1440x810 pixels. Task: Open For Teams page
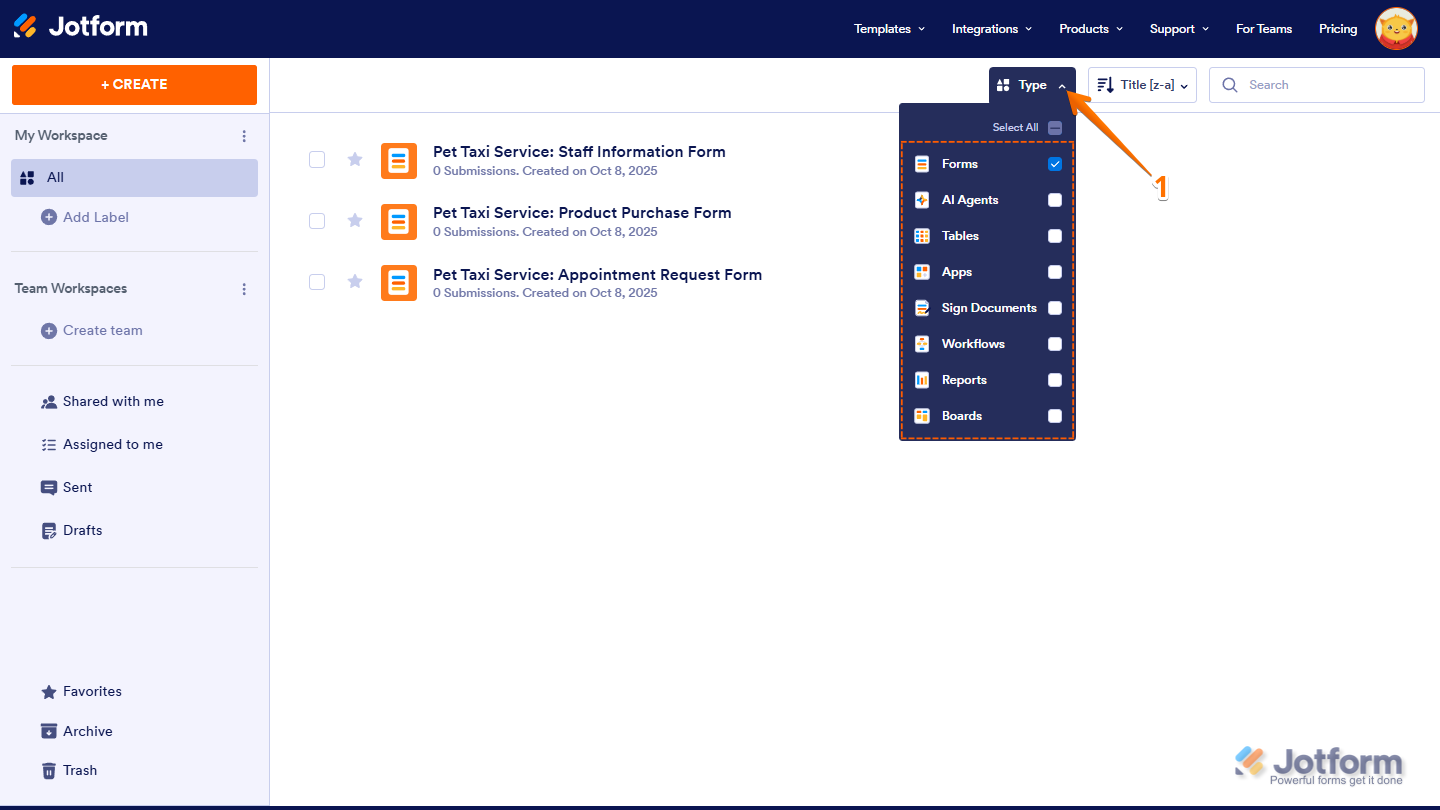click(1264, 29)
